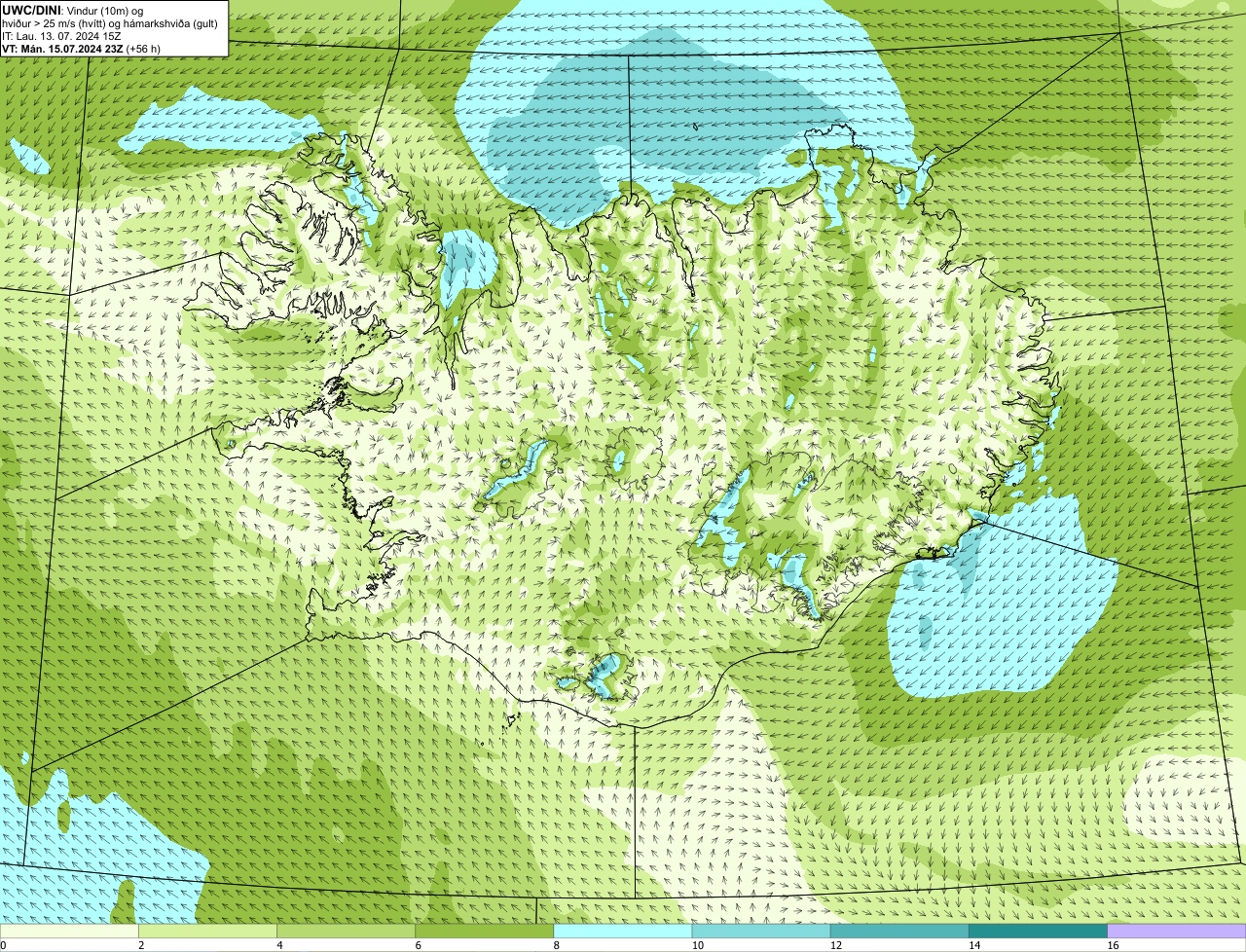Click the '8' tick label on the color scale
Image resolution: width=1246 pixels, height=952 pixels.
[557, 945]
